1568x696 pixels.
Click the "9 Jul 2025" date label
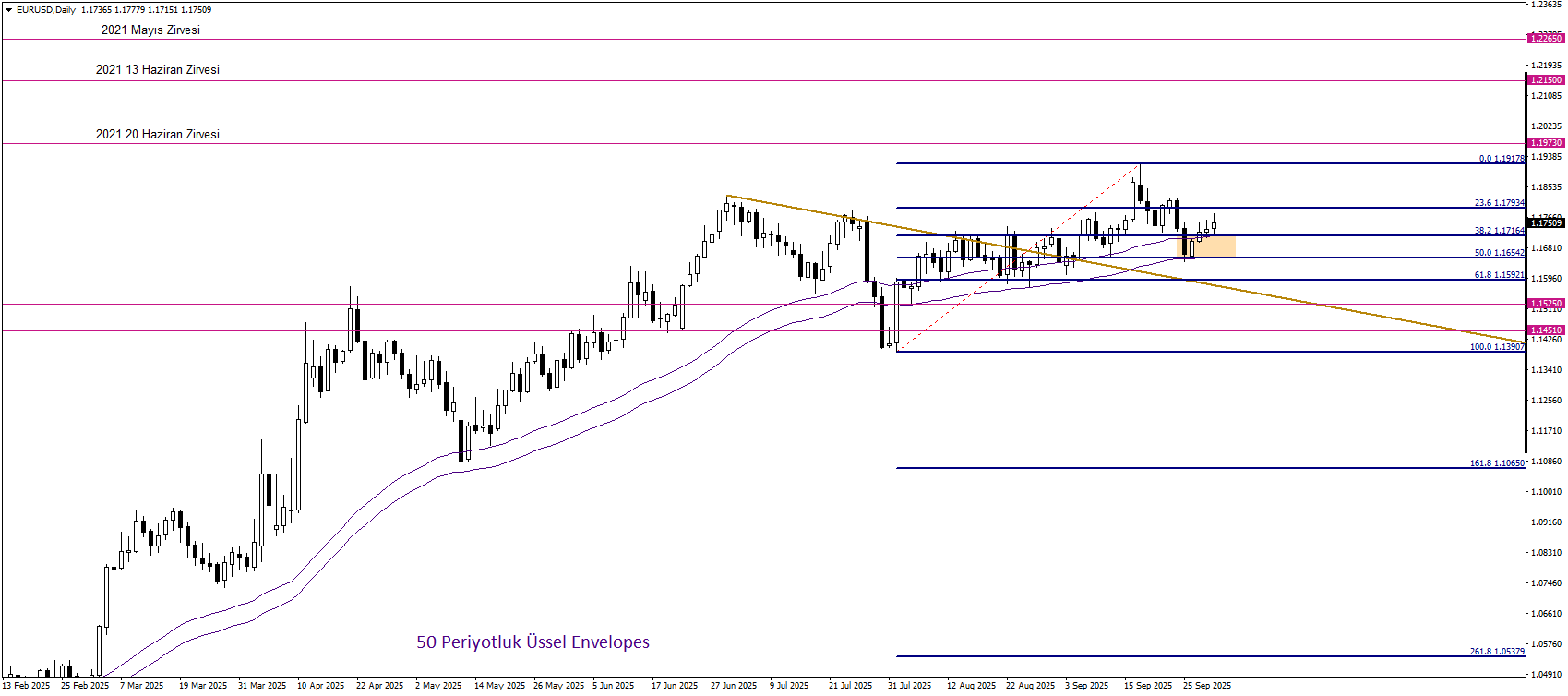coord(789,686)
